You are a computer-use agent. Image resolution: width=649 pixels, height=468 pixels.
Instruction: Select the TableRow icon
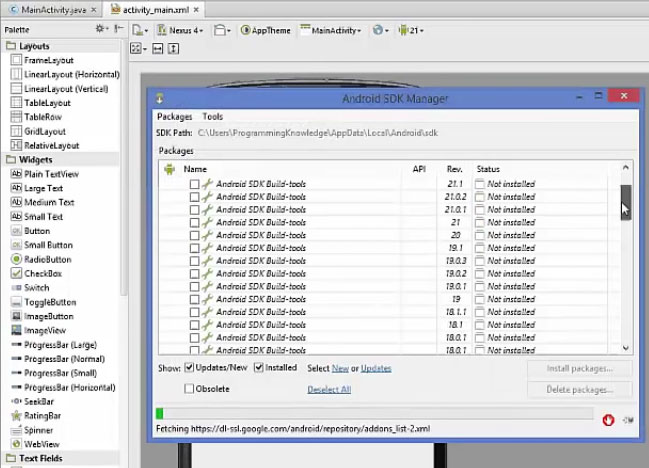click(x=16, y=117)
